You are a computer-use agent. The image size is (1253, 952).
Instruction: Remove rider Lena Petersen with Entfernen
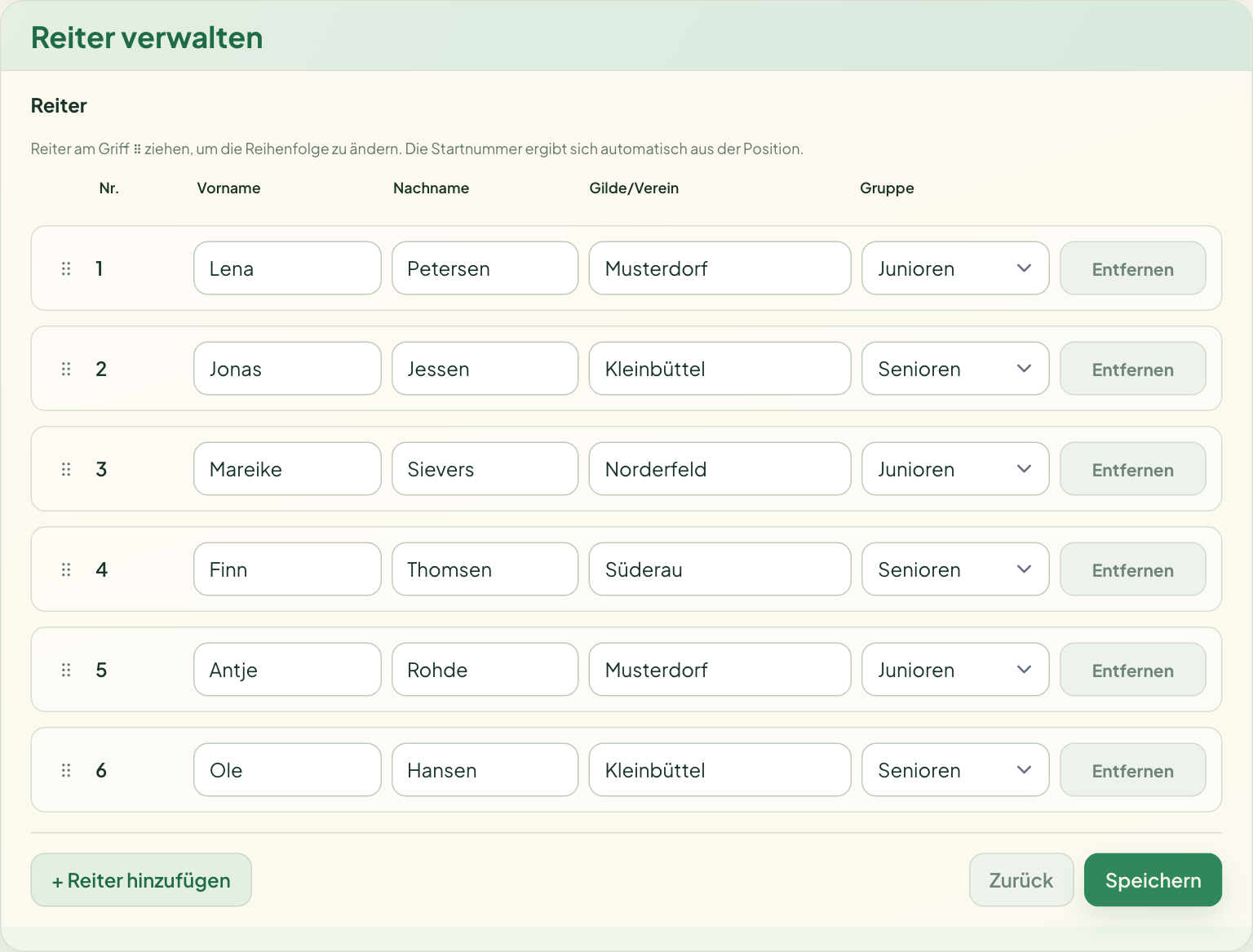click(1133, 268)
